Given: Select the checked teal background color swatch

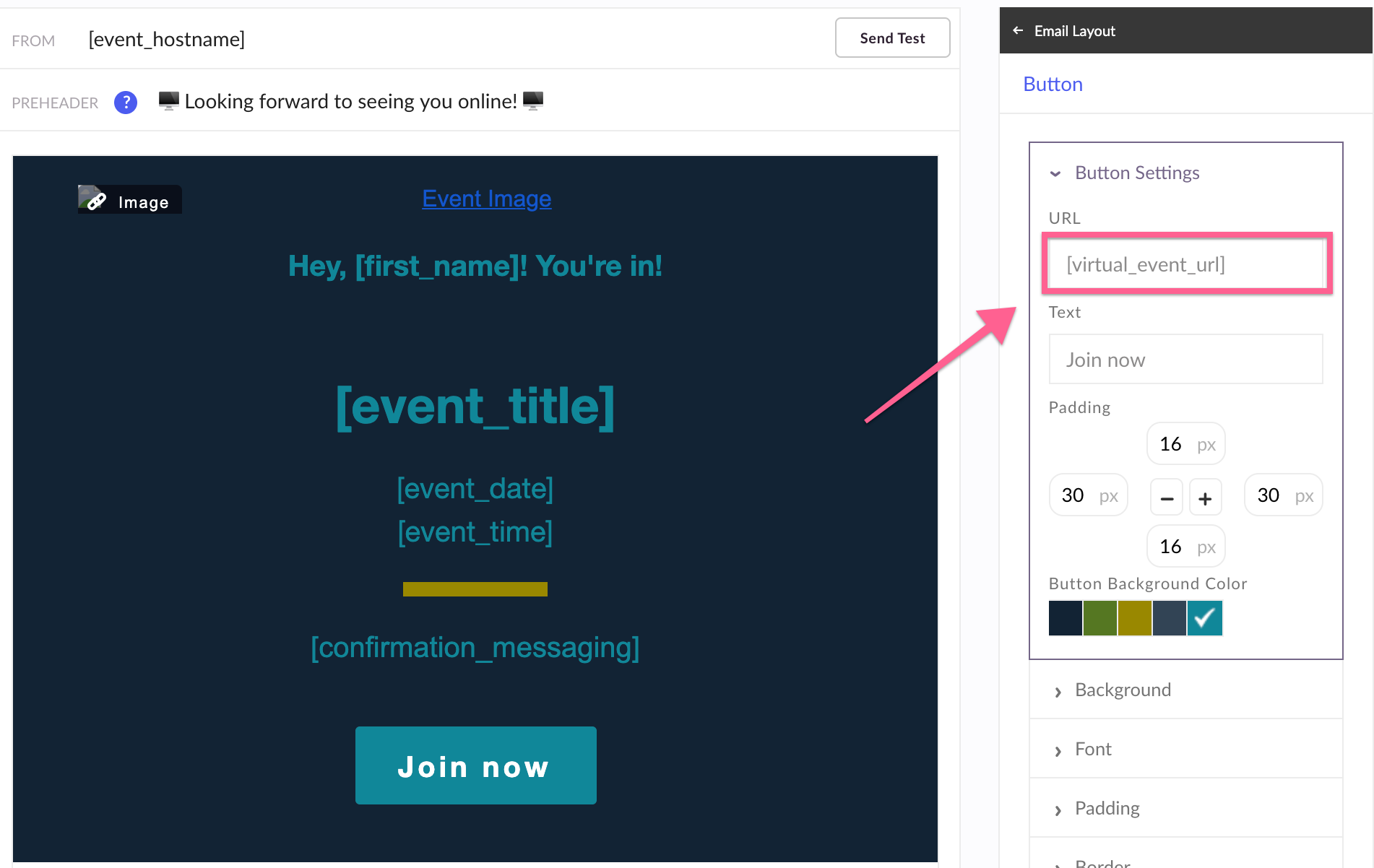Looking at the screenshot, I should [1204, 618].
